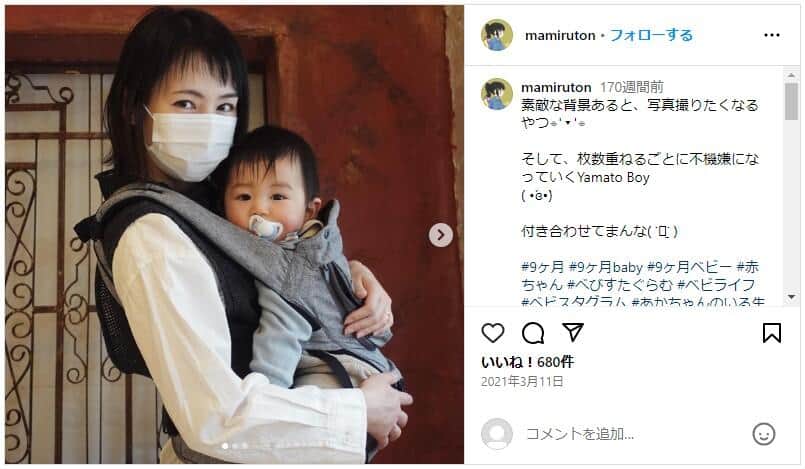
Task: Open mamiruton profile avatar in header
Action: pos(496,35)
